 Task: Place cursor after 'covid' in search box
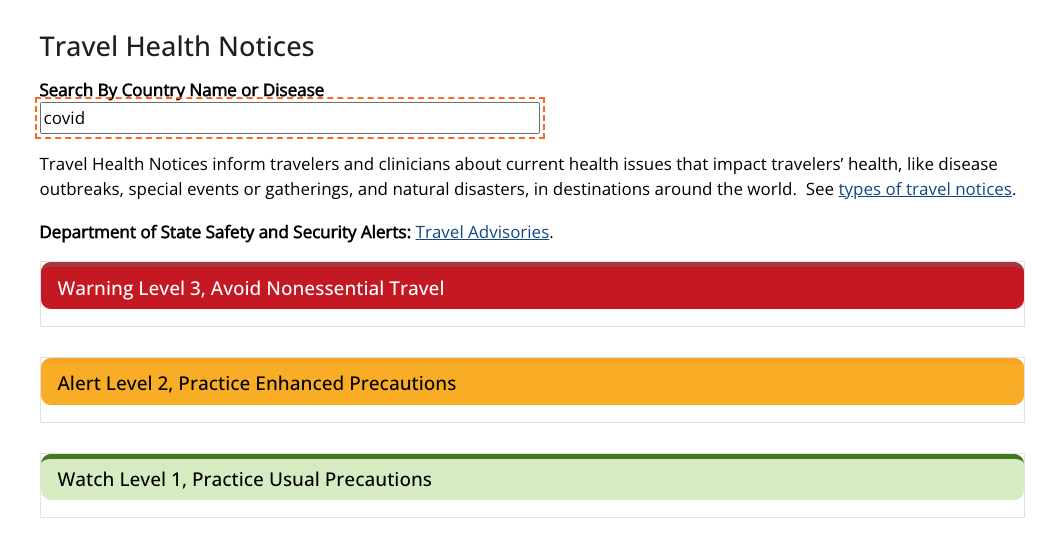pyautogui.click(x=87, y=118)
